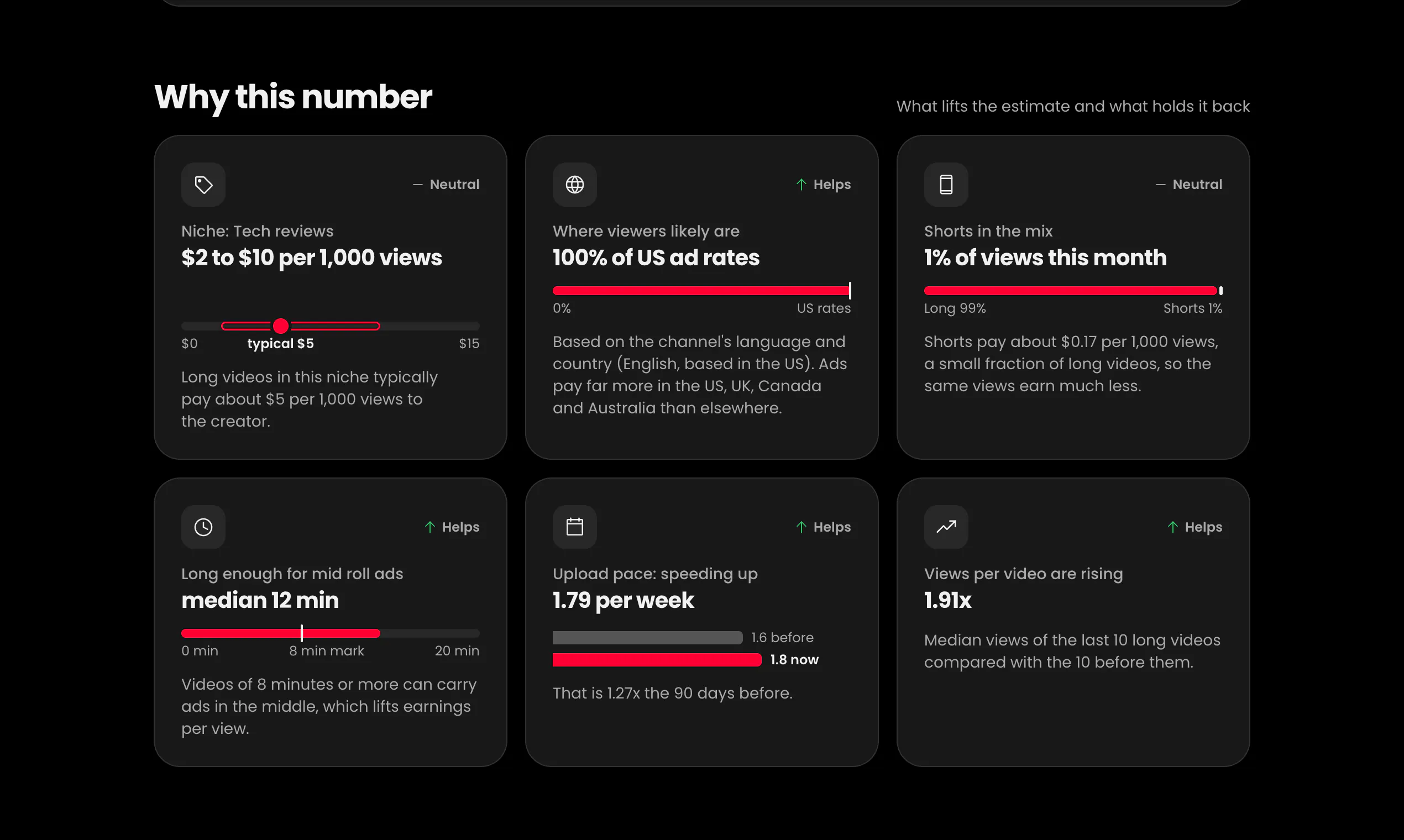Click the clock icon on mid roll card
This screenshot has width=1404, height=840.
tap(203, 527)
